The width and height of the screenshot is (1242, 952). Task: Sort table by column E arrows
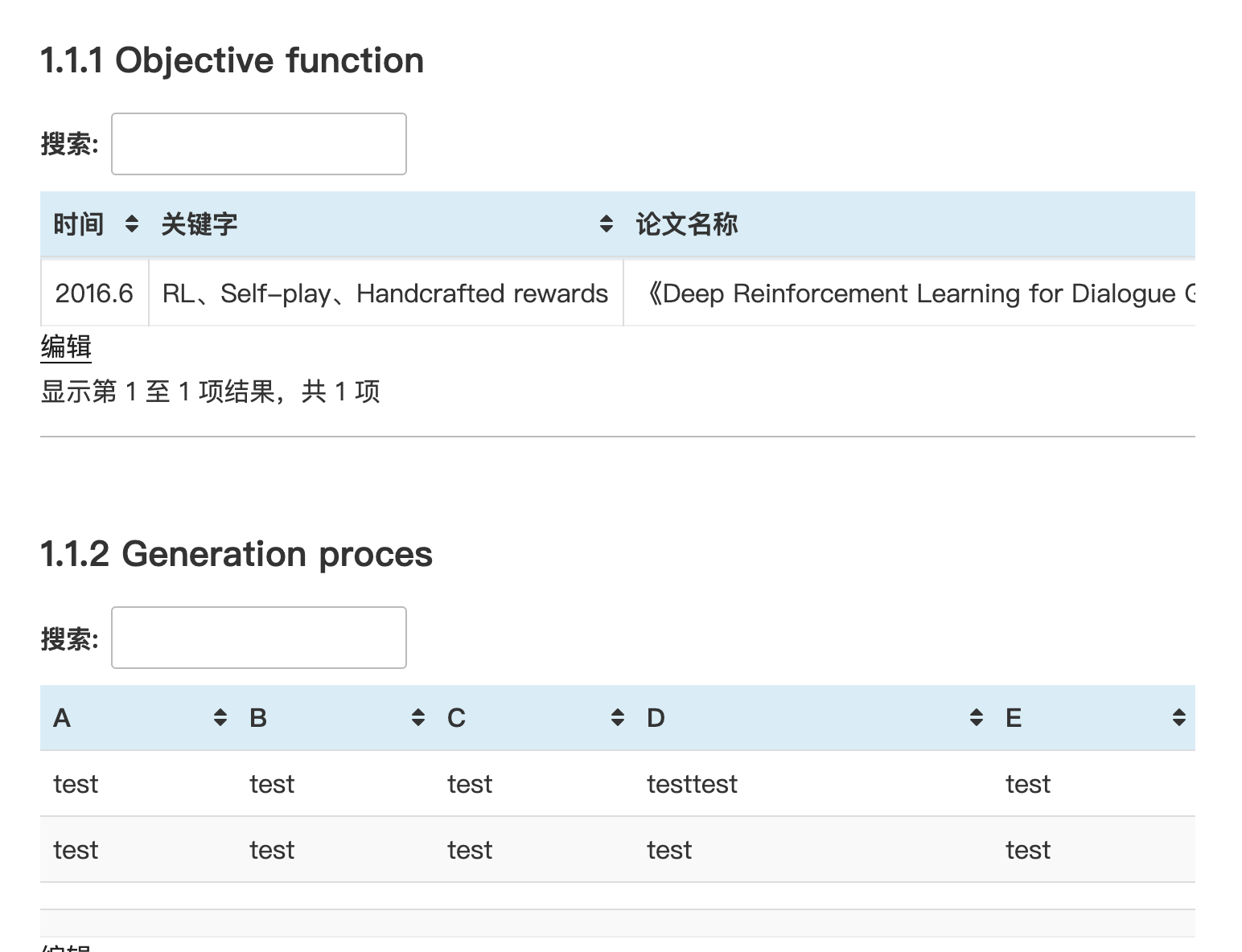[1178, 718]
